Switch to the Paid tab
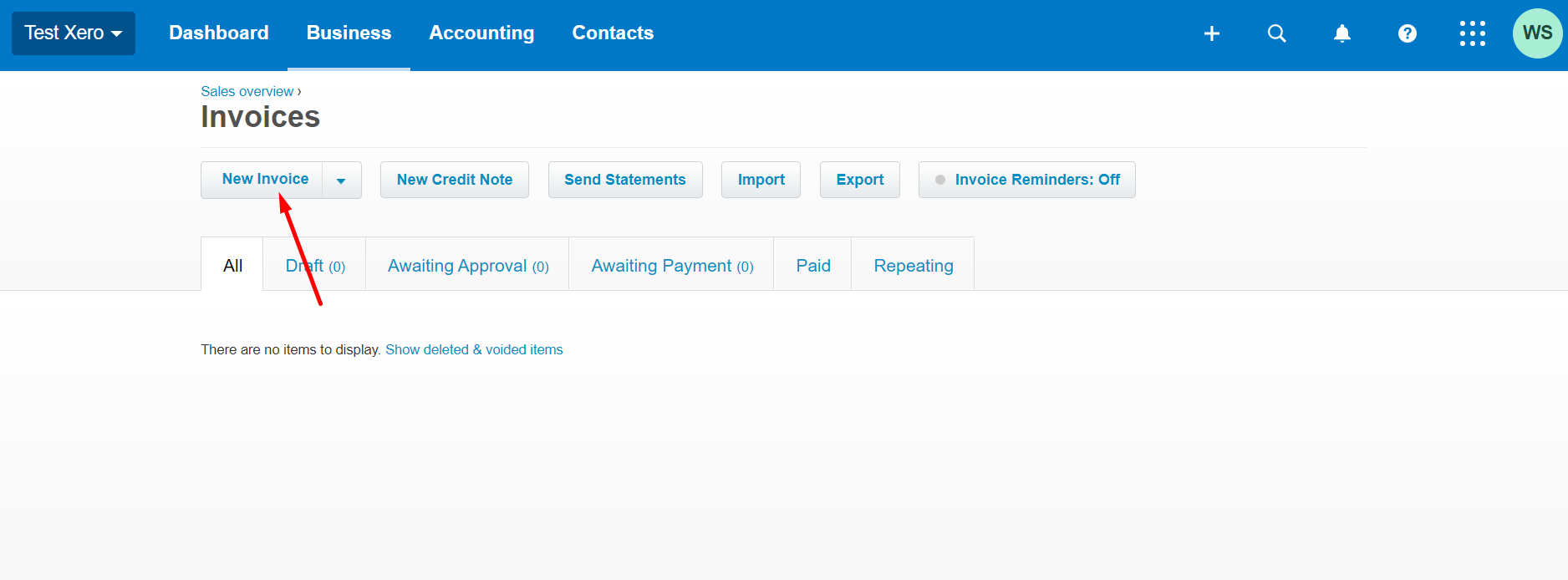The width and height of the screenshot is (1568, 580). click(x=813, y=265)
